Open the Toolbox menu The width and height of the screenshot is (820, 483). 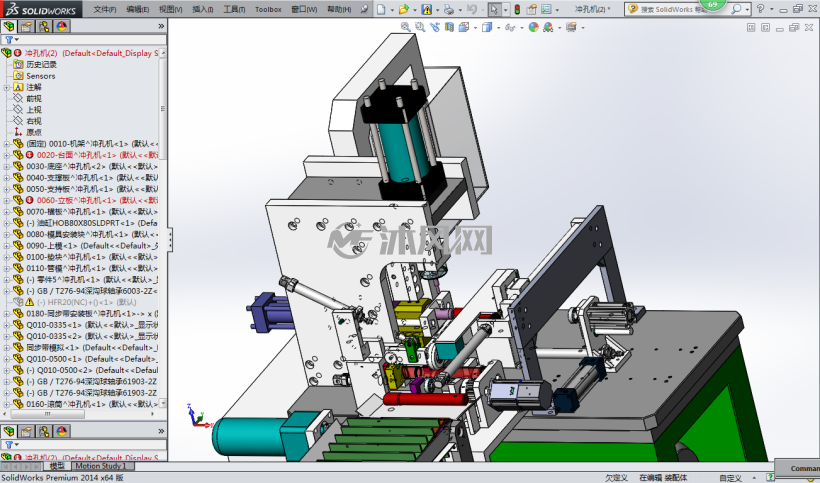click(268, 9)
